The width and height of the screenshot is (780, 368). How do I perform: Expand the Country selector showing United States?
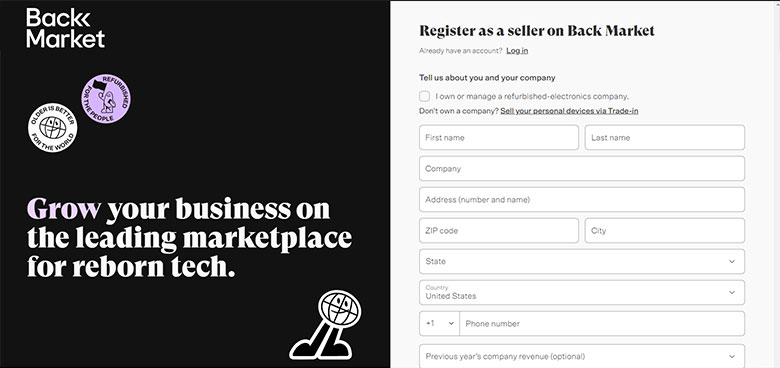(582, 292)
